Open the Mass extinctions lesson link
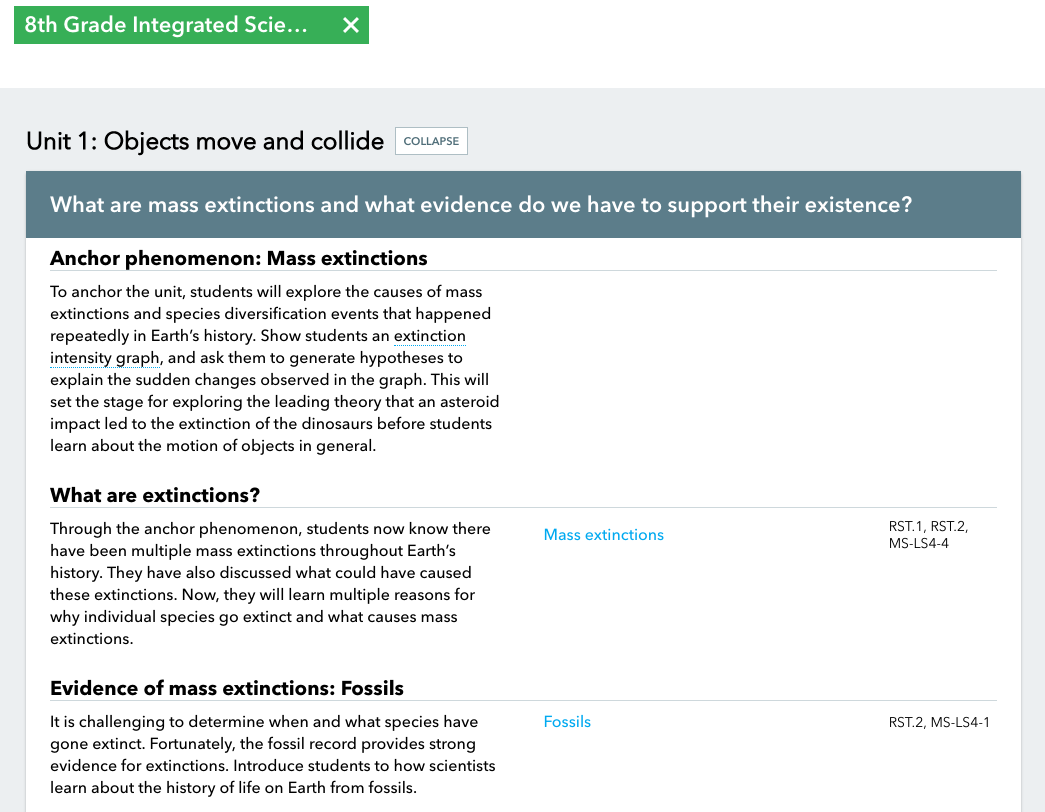Image resolution: width=1045 pixels, height=812 pixels. (603, 535)
